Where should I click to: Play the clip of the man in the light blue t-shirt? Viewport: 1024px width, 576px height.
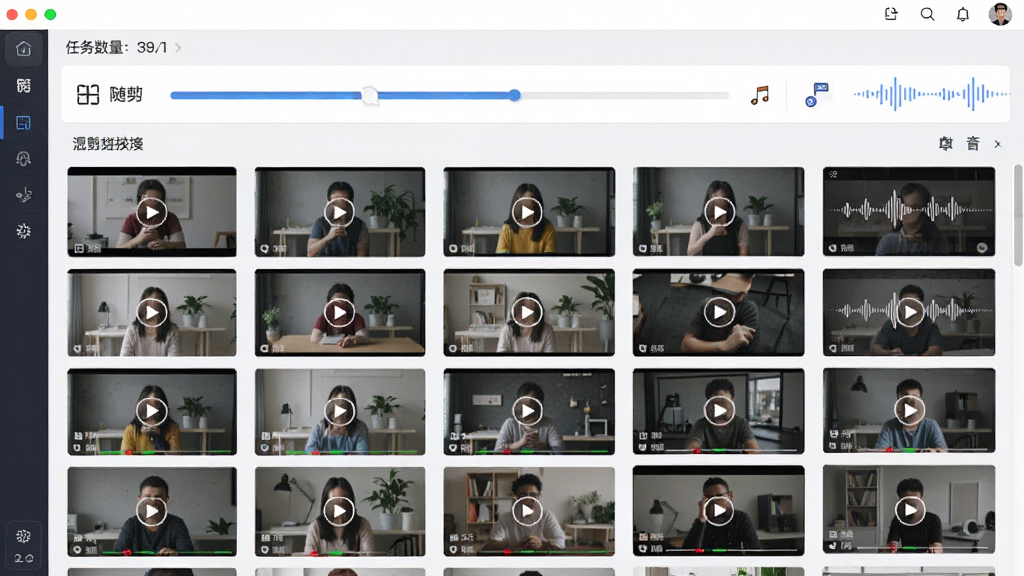tap(910, 410)
